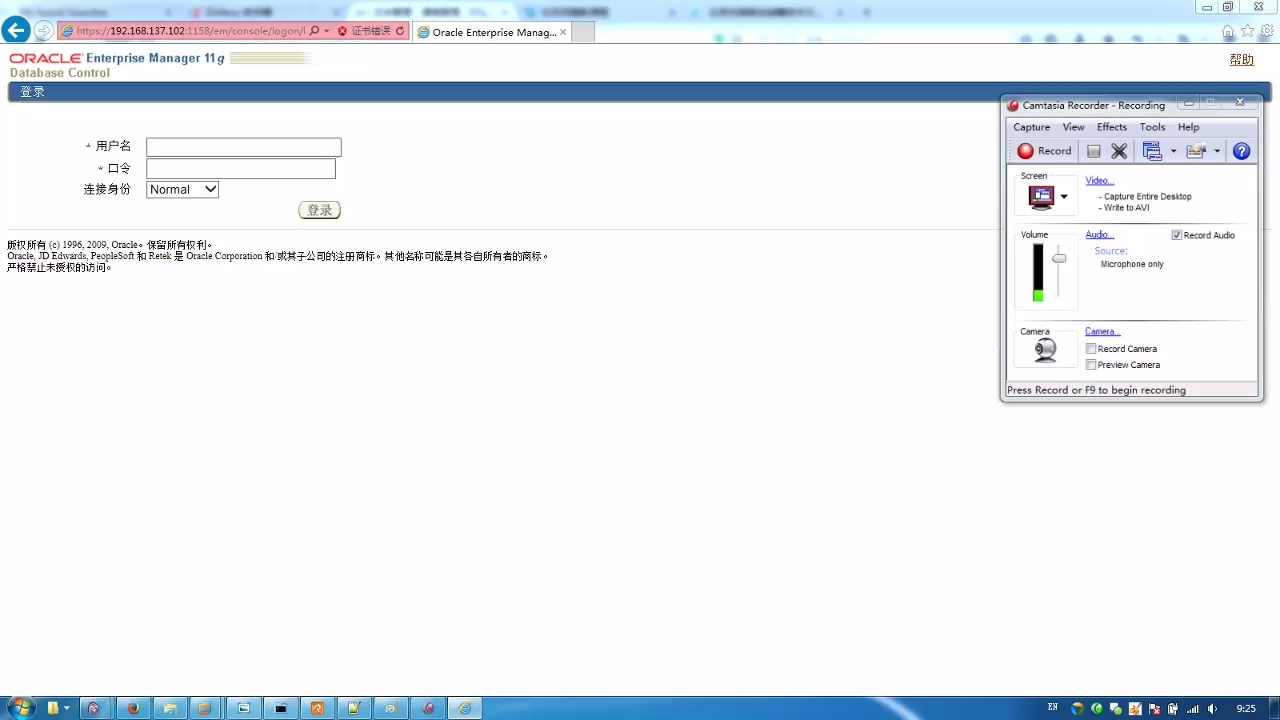Click the red Record button in Camtasia
Viewport: 1280px width, 720px height.
tap(1044, 151)
